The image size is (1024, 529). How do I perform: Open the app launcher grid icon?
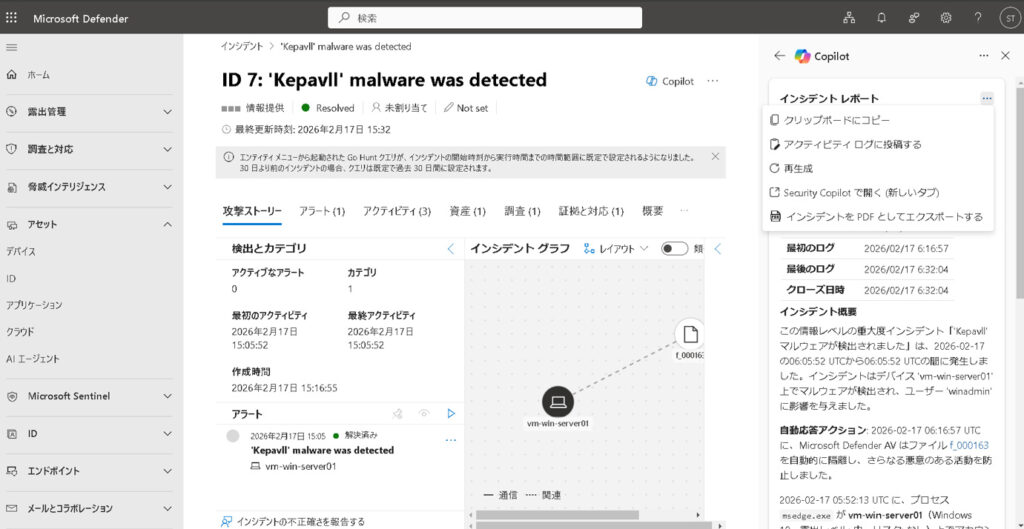click(12, 18)
